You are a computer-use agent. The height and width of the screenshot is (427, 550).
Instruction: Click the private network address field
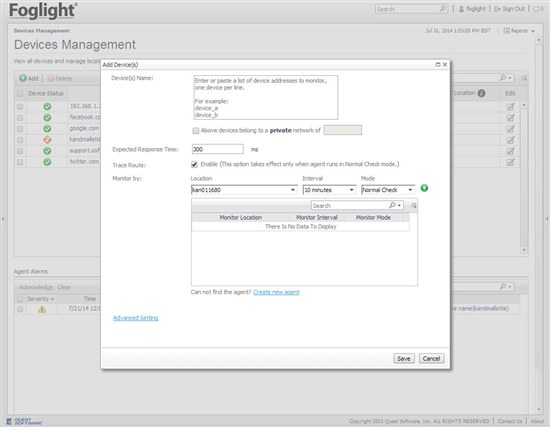(x=343, y=130)
